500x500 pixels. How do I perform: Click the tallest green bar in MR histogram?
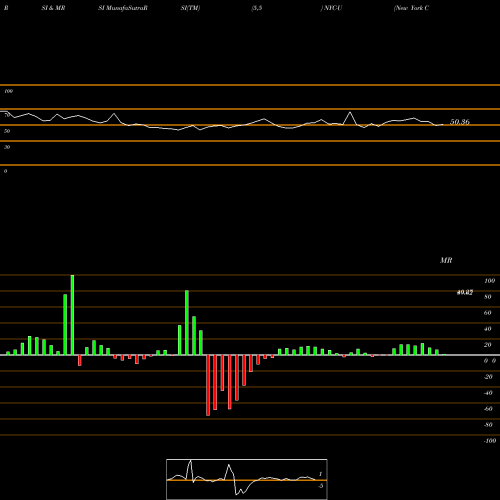click(x=72, y=315)
